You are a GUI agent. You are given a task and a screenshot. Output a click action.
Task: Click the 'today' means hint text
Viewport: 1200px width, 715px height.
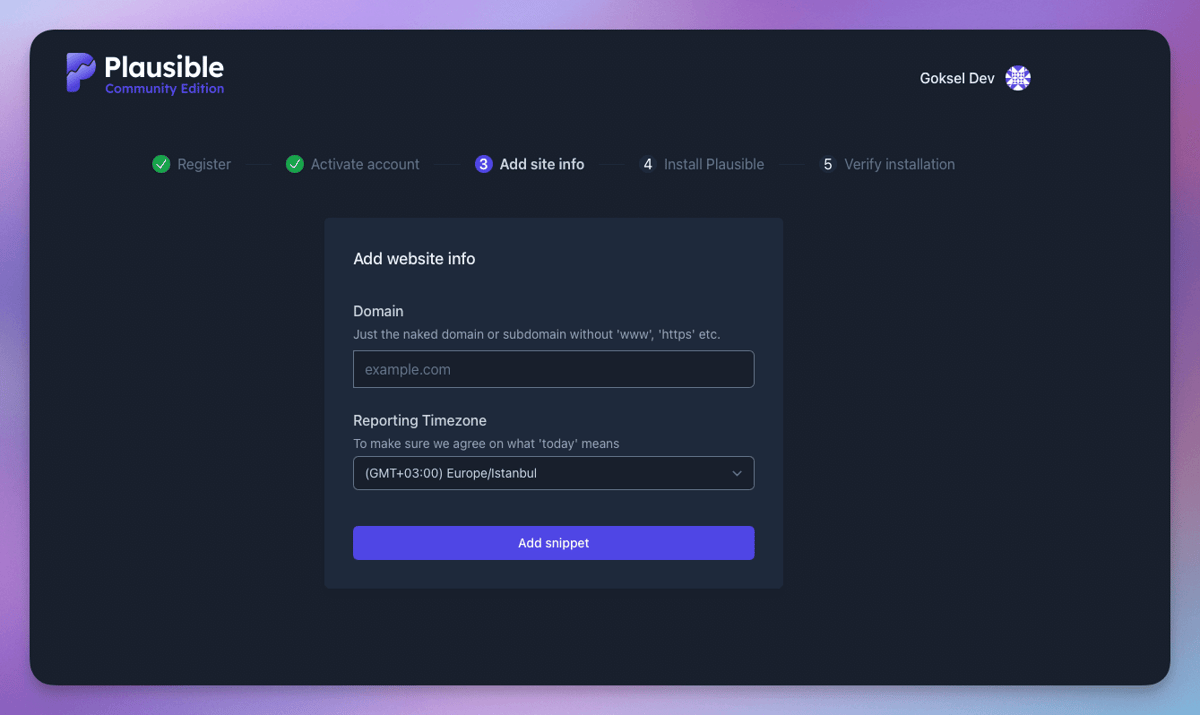point(486,444)
